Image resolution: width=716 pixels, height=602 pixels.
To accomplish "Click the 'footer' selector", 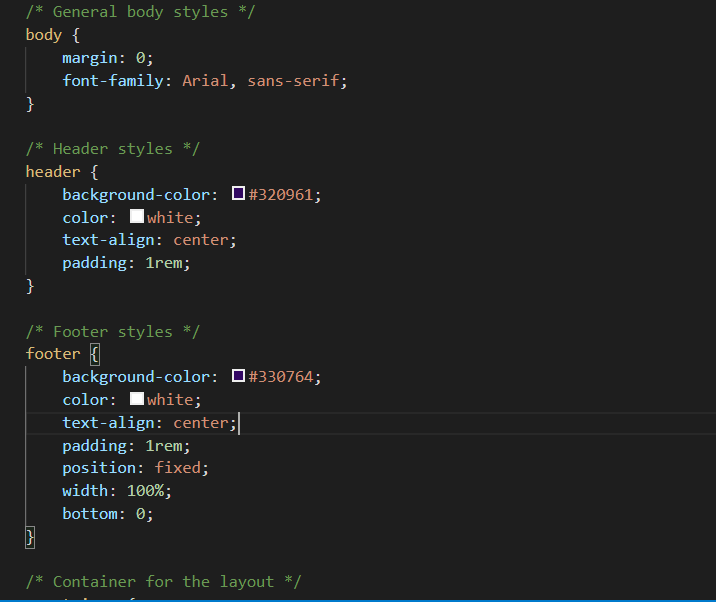I will (53, 354).
